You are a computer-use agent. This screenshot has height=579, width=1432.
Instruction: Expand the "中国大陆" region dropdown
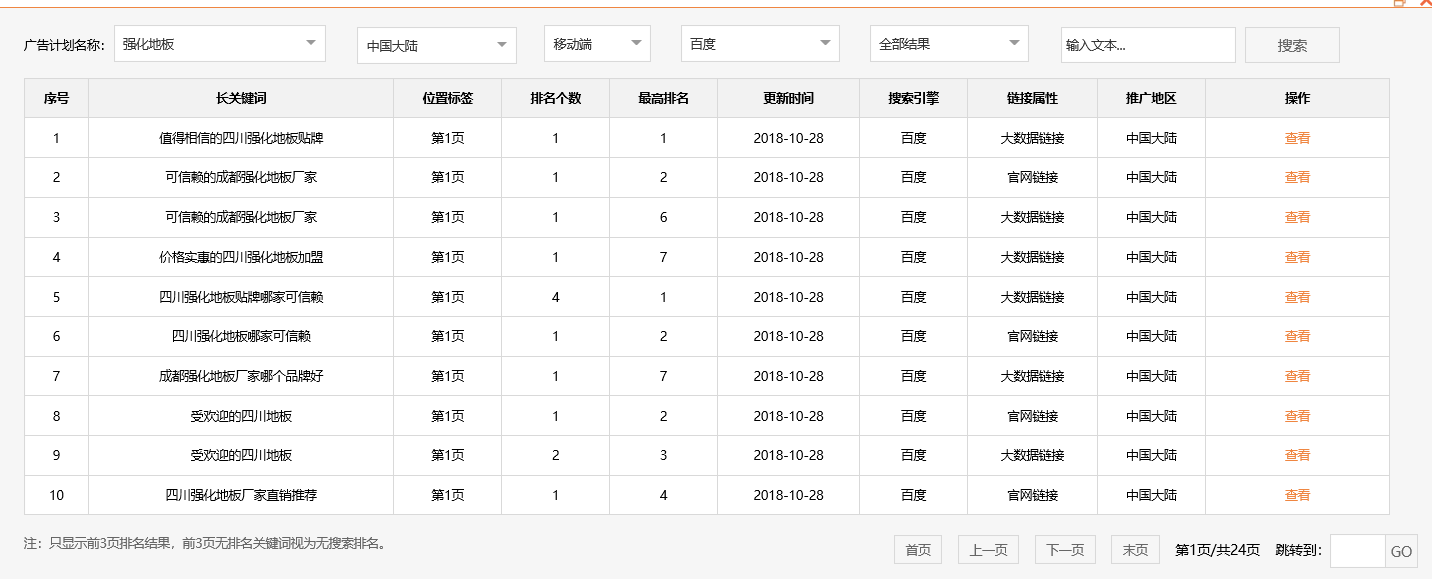pos(436,43)
